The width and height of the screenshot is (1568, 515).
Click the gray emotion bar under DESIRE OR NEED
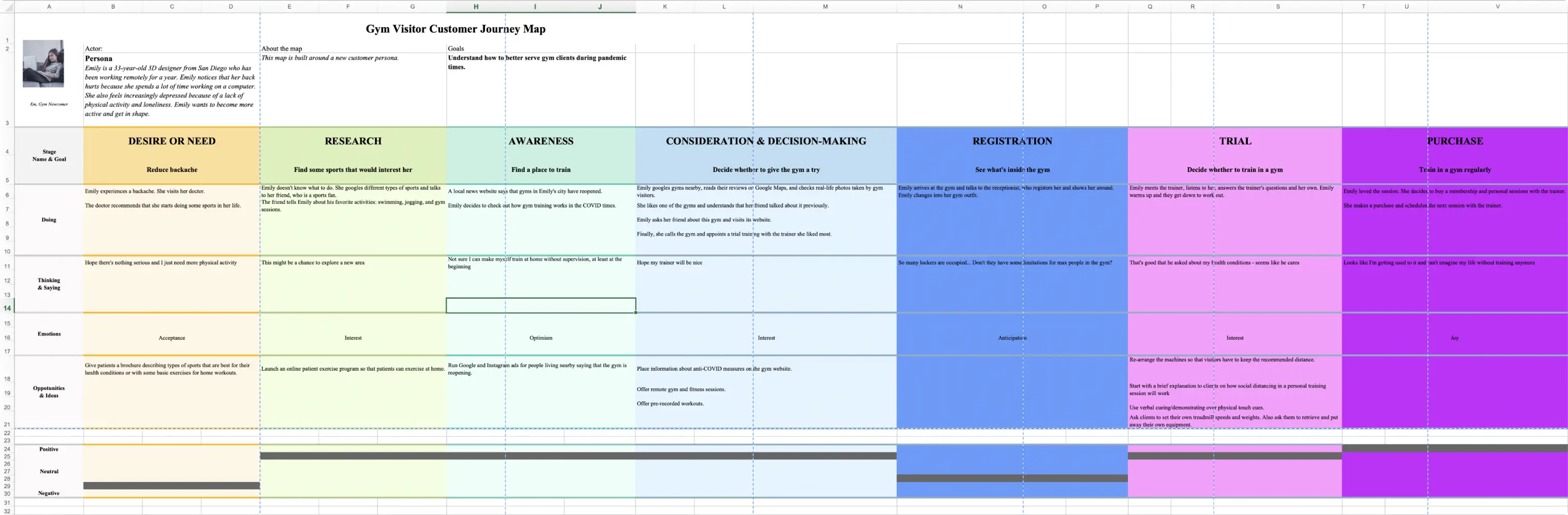point(171,486)
